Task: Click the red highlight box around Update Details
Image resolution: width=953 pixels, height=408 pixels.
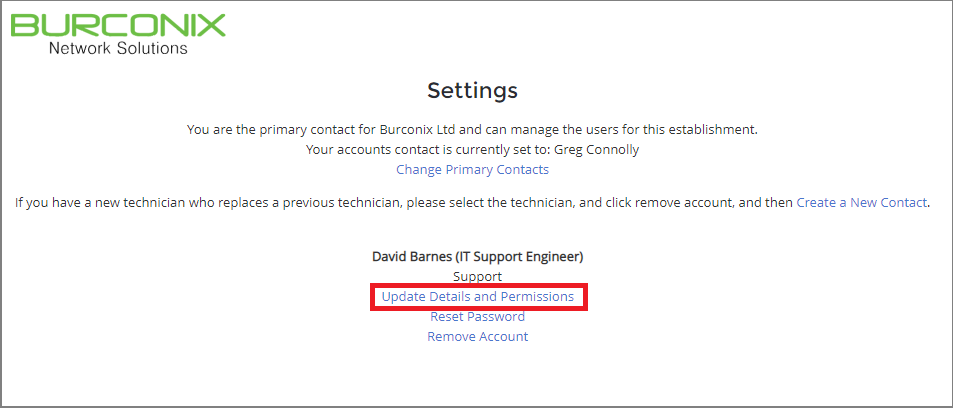Action: 479,297
